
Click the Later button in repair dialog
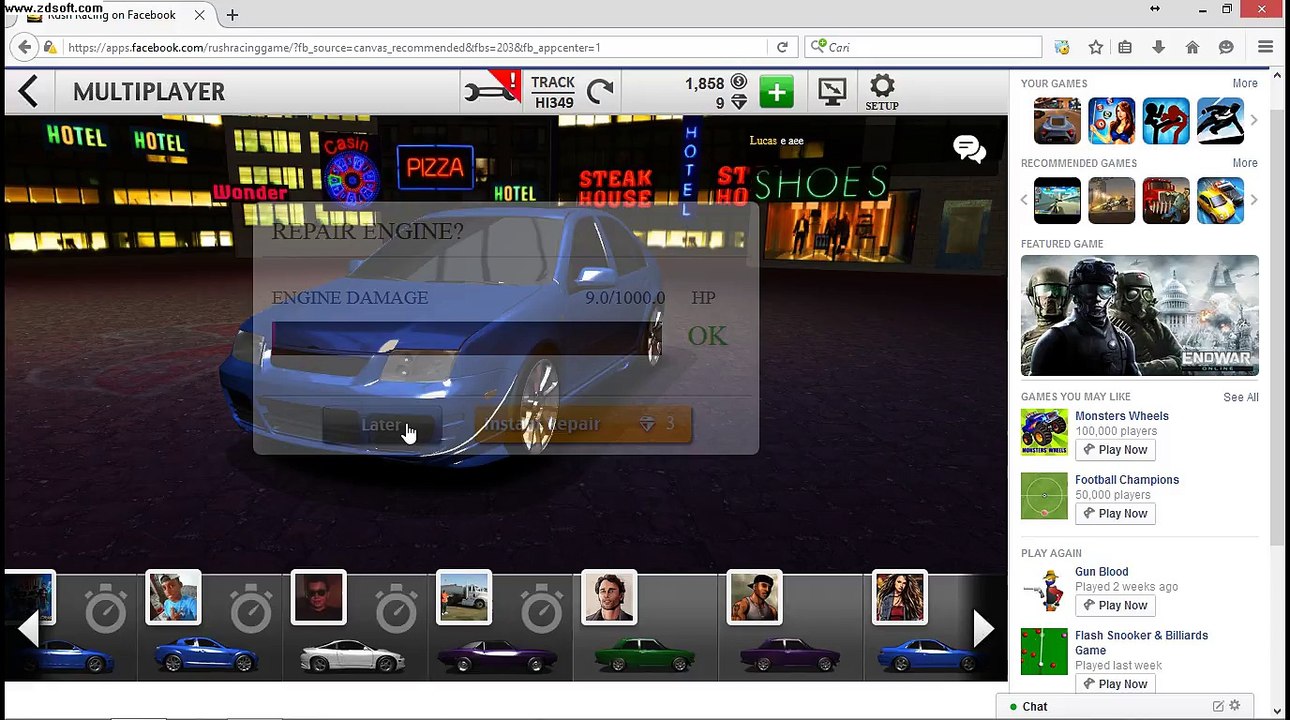click(381, 425)
